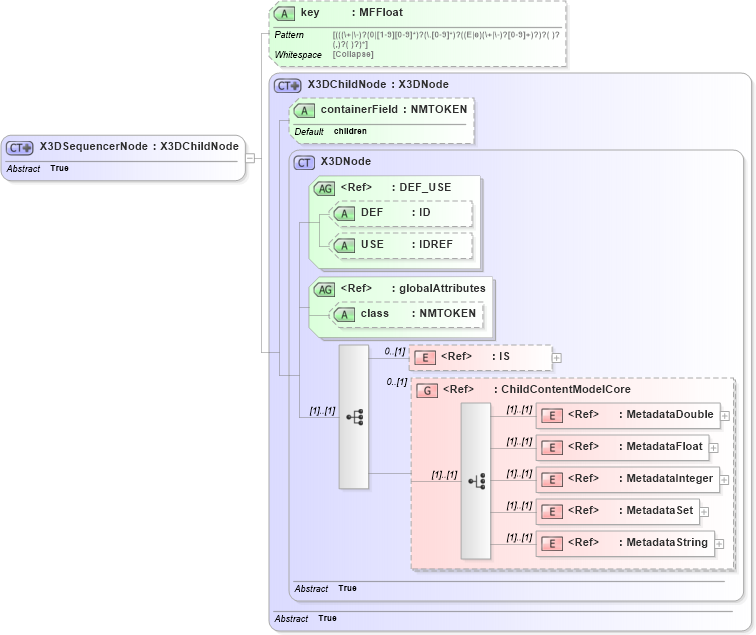
Task: Select the X3DNode title text
Action: point(346,162)
